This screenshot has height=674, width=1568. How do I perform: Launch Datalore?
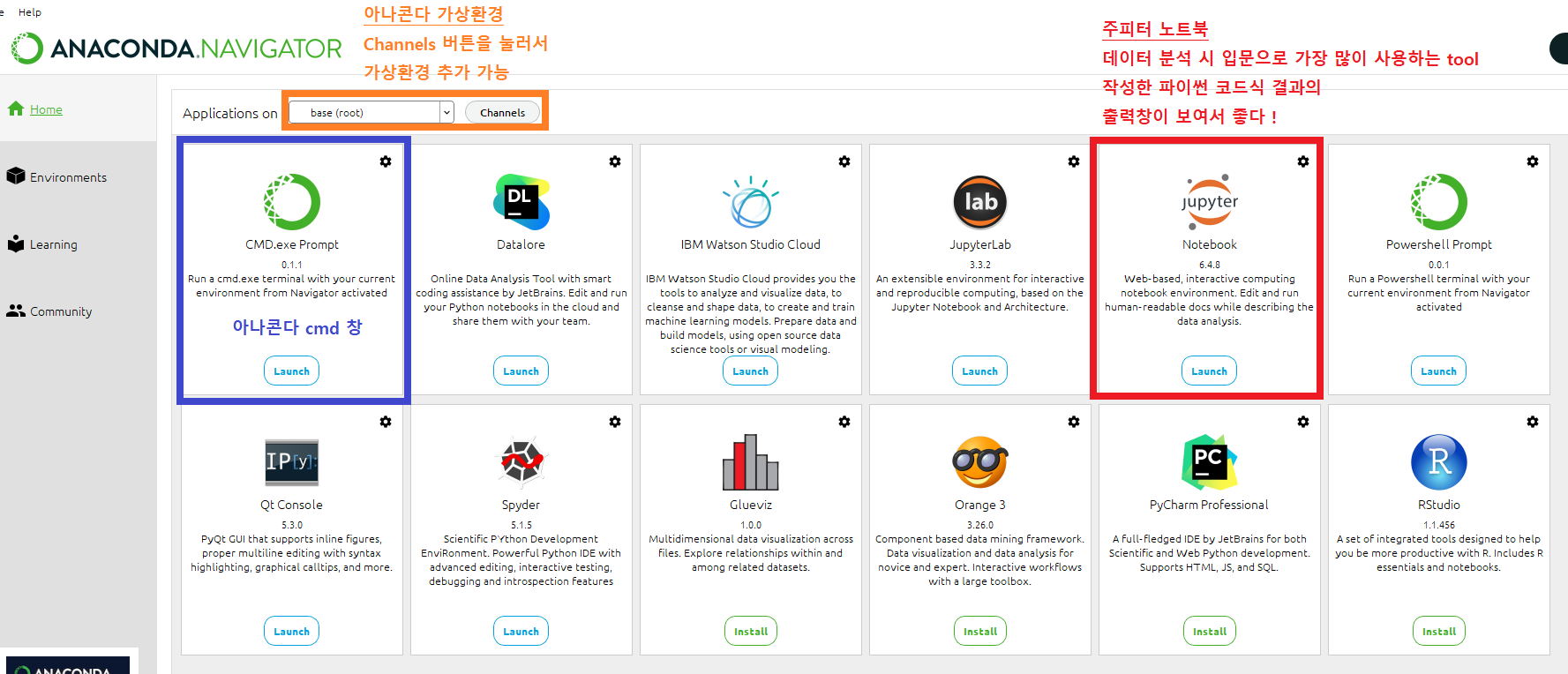tap(521, 371)
